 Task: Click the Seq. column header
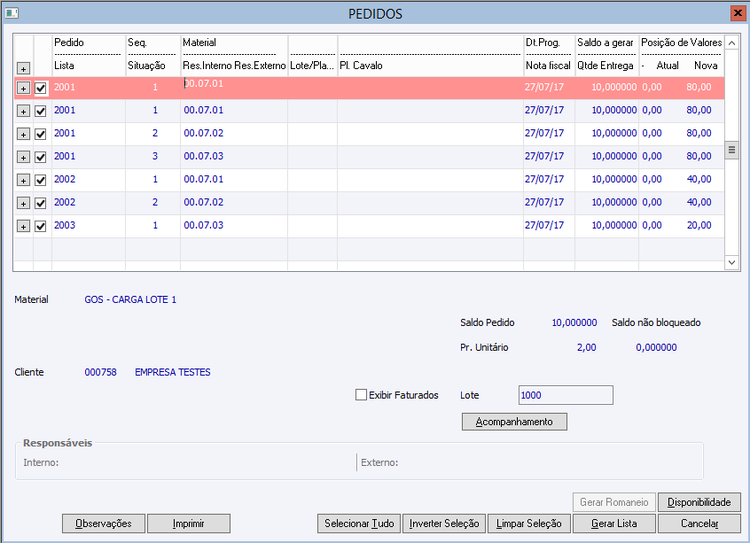(x=137, y=43)
